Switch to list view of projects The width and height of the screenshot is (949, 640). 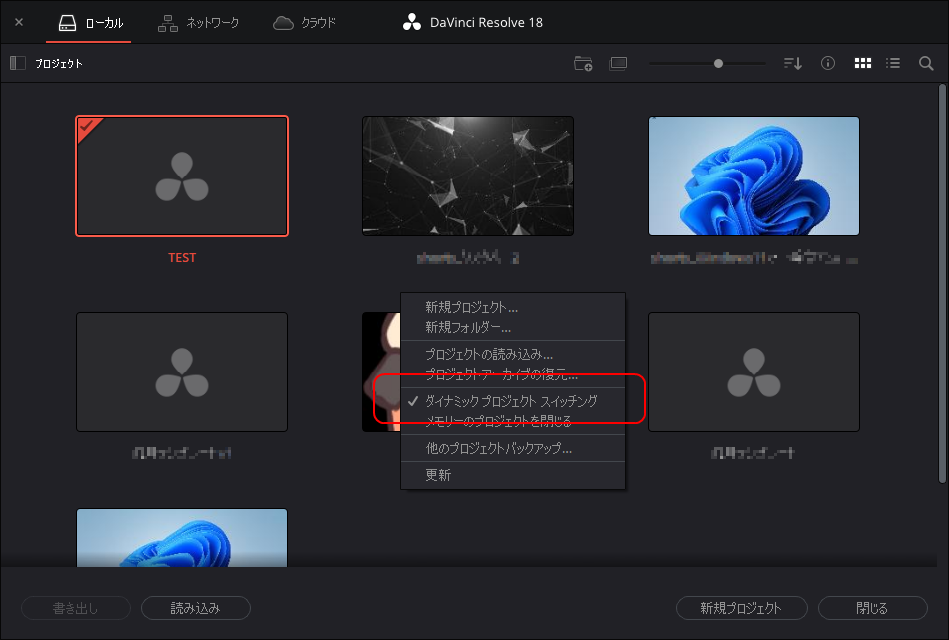pyautogui.click(x=892, y=63)
